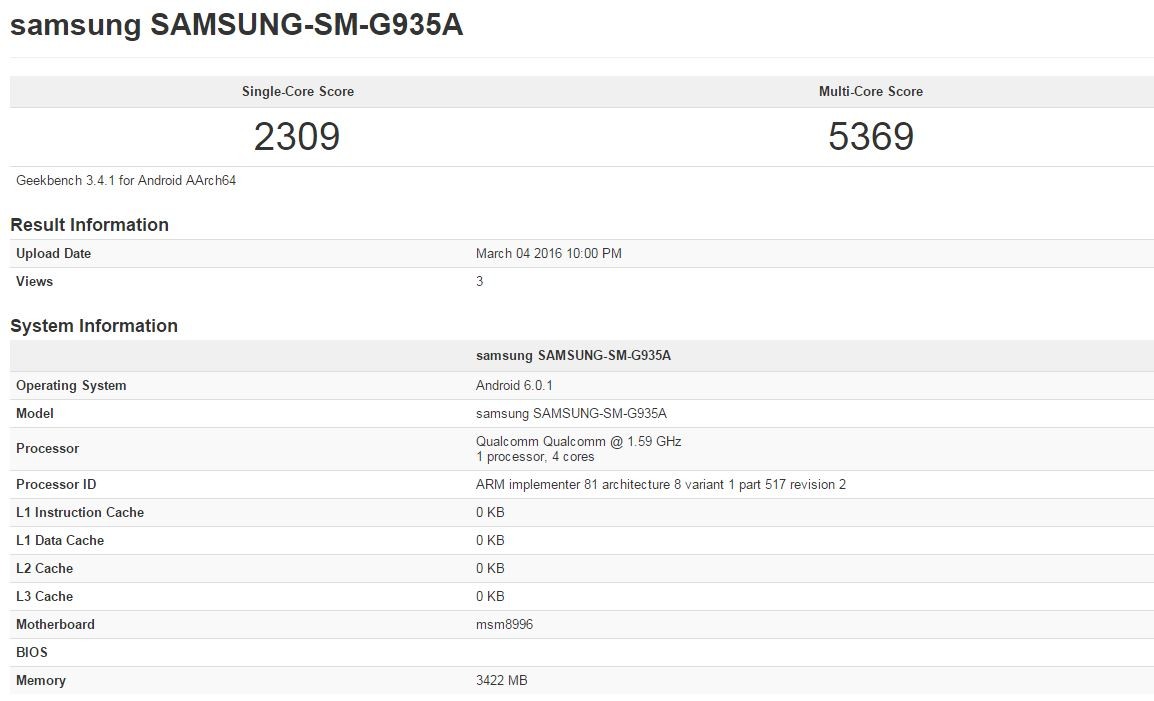Click the 'L1 Data Cache' row label
Image resolution: width=1154 pixels, height=701 pixels.
pos(60,540)
